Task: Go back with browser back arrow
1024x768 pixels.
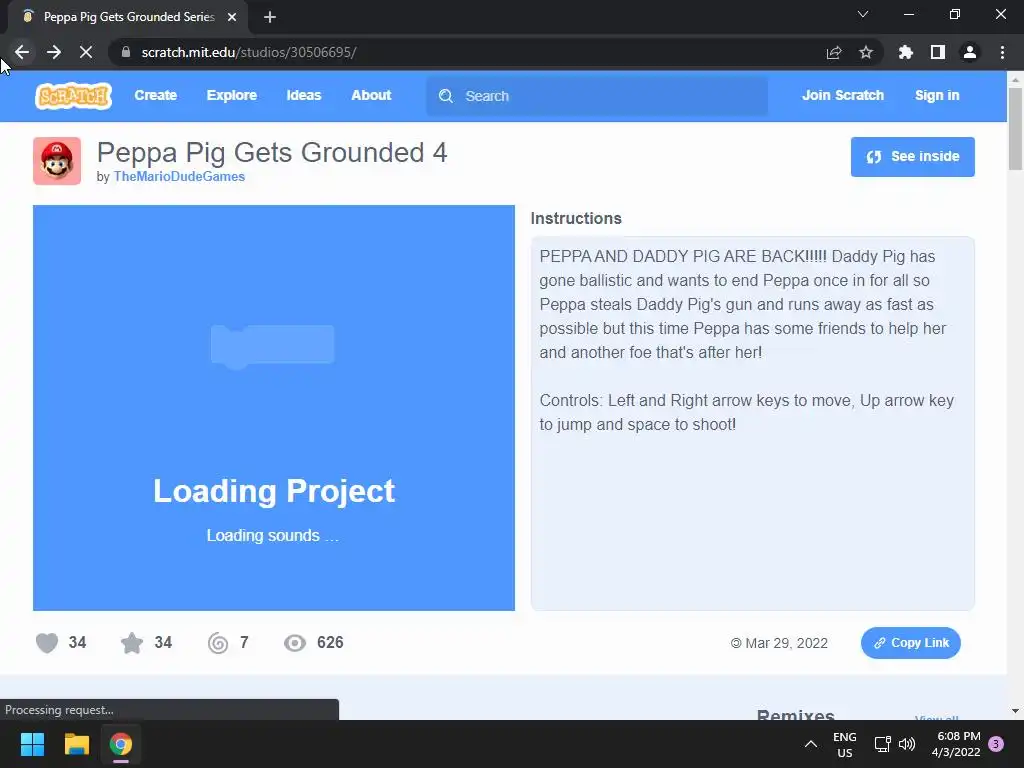Action: (x=22, y=52)
